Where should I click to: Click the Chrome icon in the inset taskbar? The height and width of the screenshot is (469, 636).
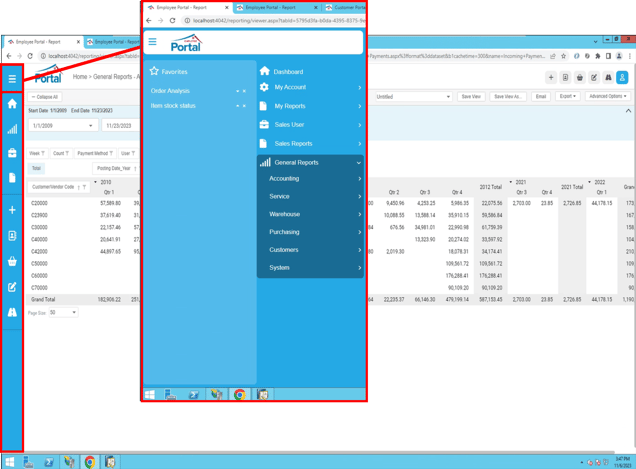(x=240, y=394)
